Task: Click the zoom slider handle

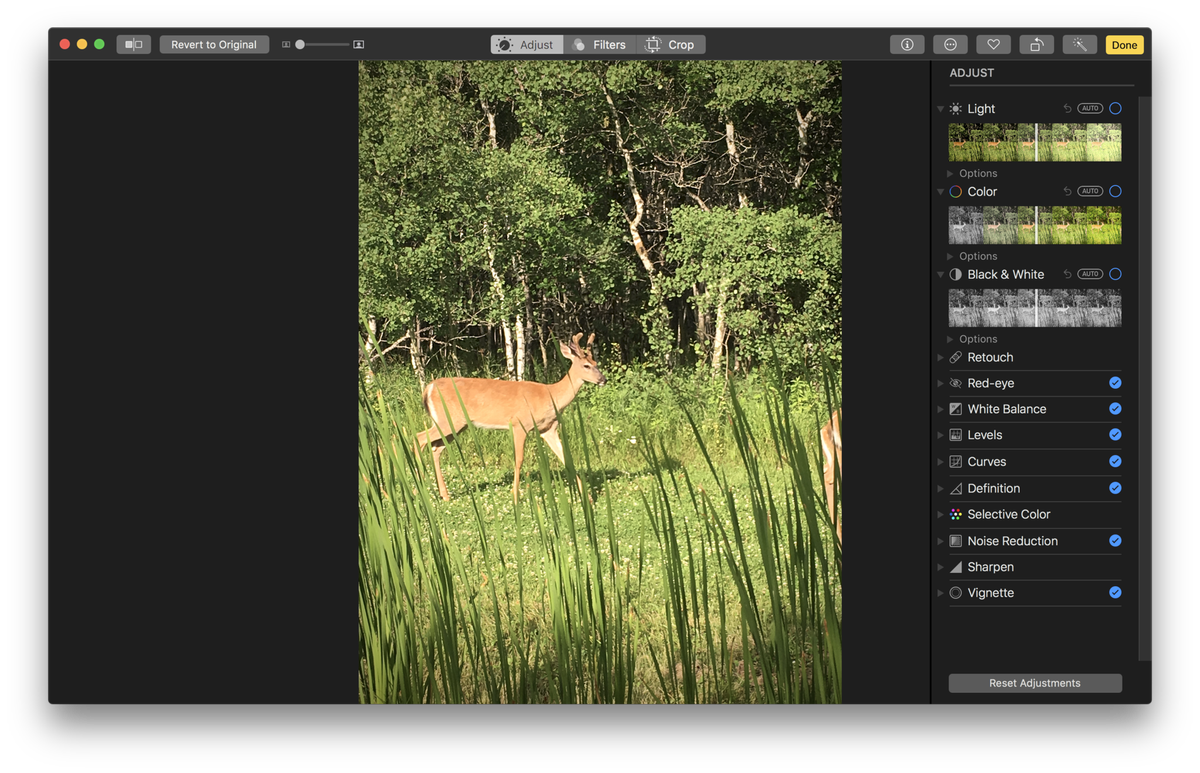Action: 300,44
